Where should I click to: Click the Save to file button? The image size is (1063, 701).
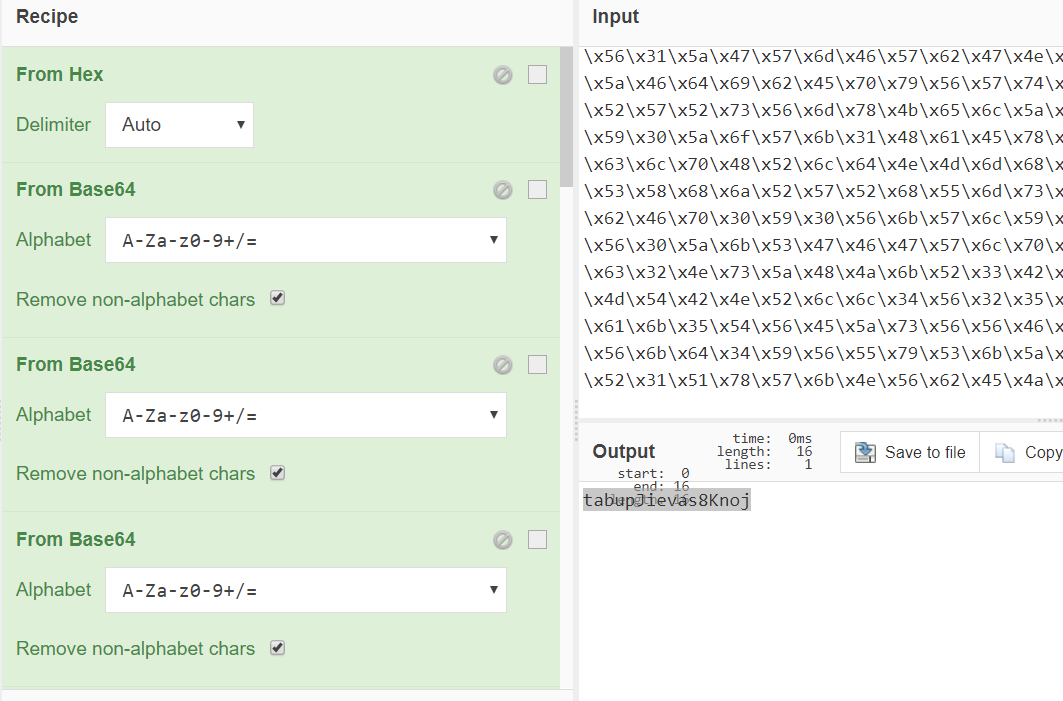(x=909, y=453)
